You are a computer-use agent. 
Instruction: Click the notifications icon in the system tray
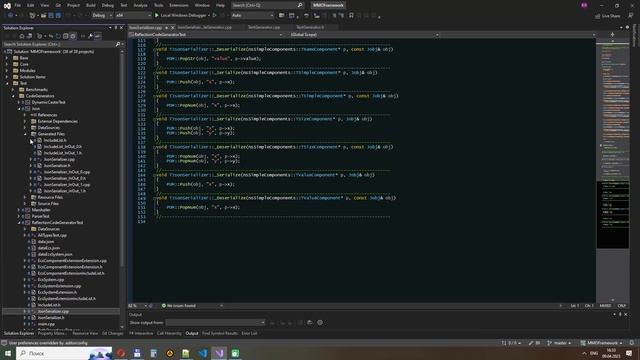click(x=629, y=353)
